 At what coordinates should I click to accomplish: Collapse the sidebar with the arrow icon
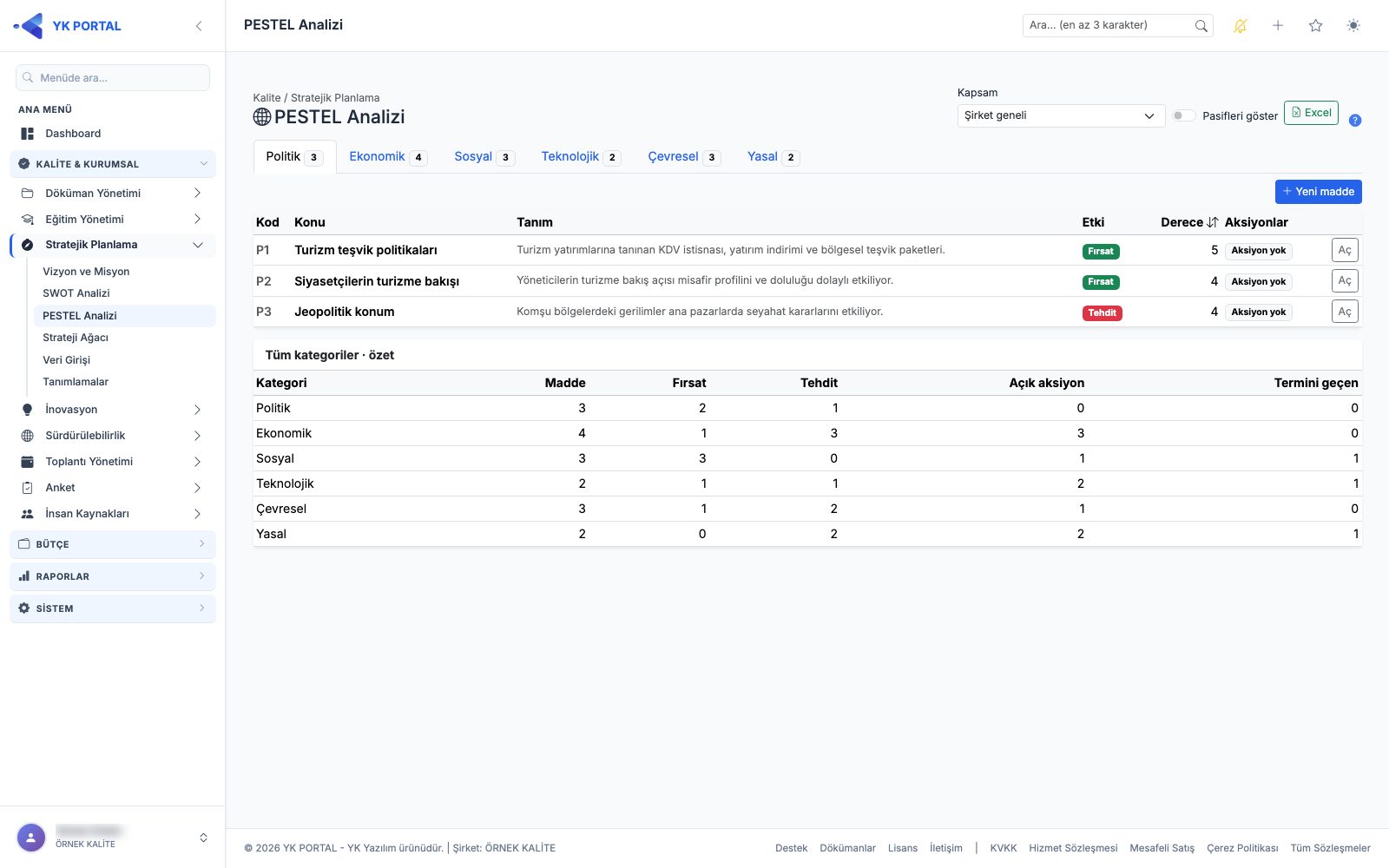coord(199,26)
